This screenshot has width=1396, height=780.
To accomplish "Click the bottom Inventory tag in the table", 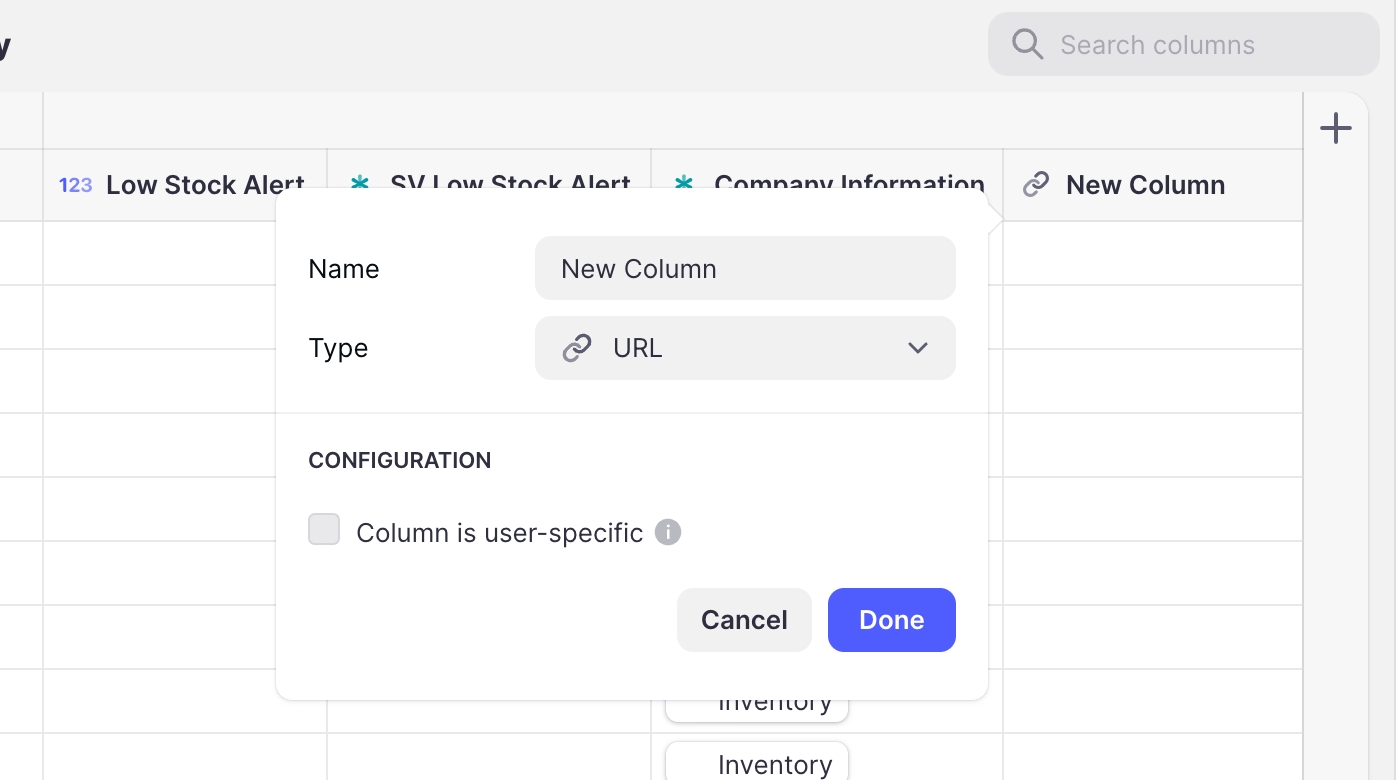I will click(757, 764).
